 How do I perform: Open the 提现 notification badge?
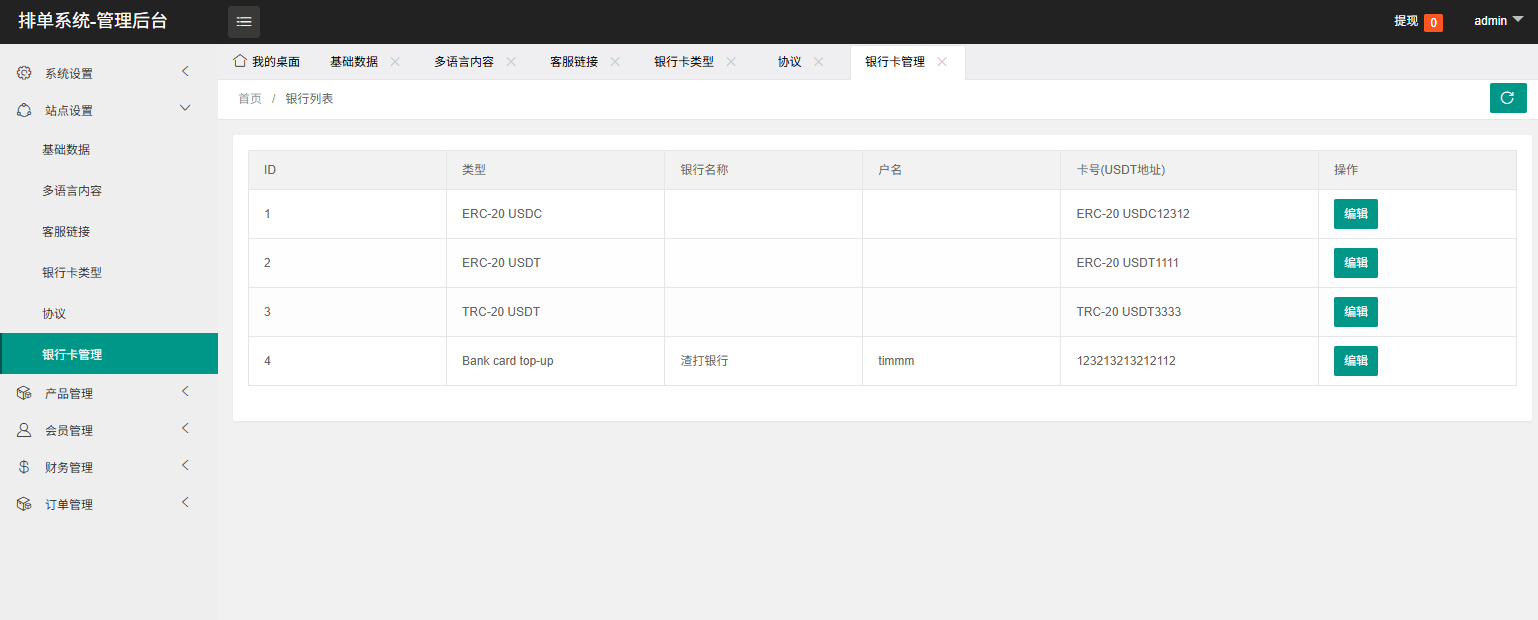(1432, 22)
